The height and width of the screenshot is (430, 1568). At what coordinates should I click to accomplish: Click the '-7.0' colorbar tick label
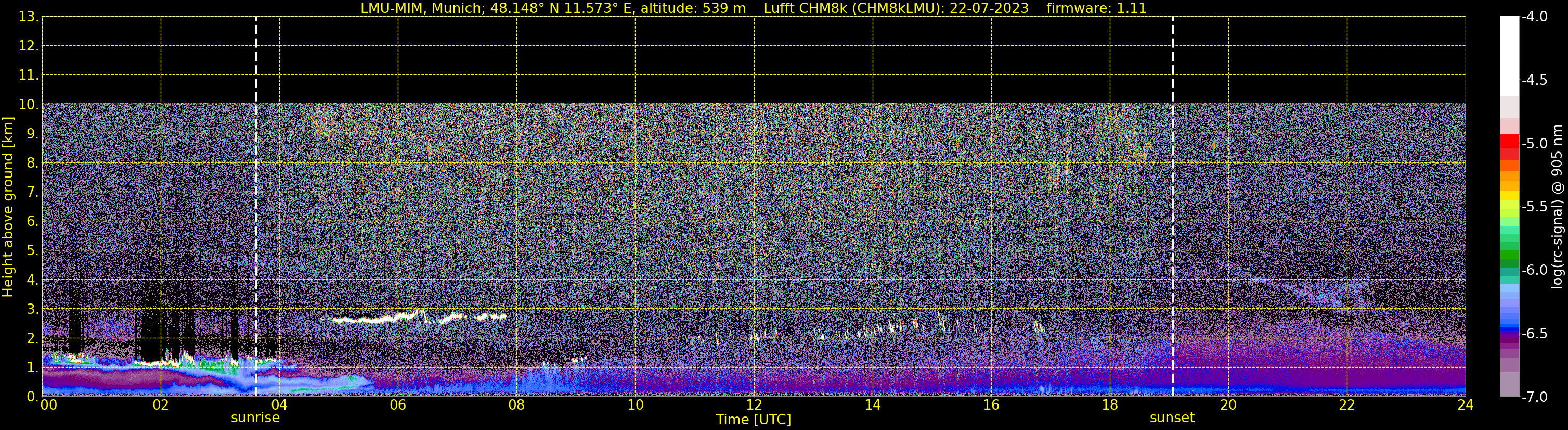[x=1534, y=397]
